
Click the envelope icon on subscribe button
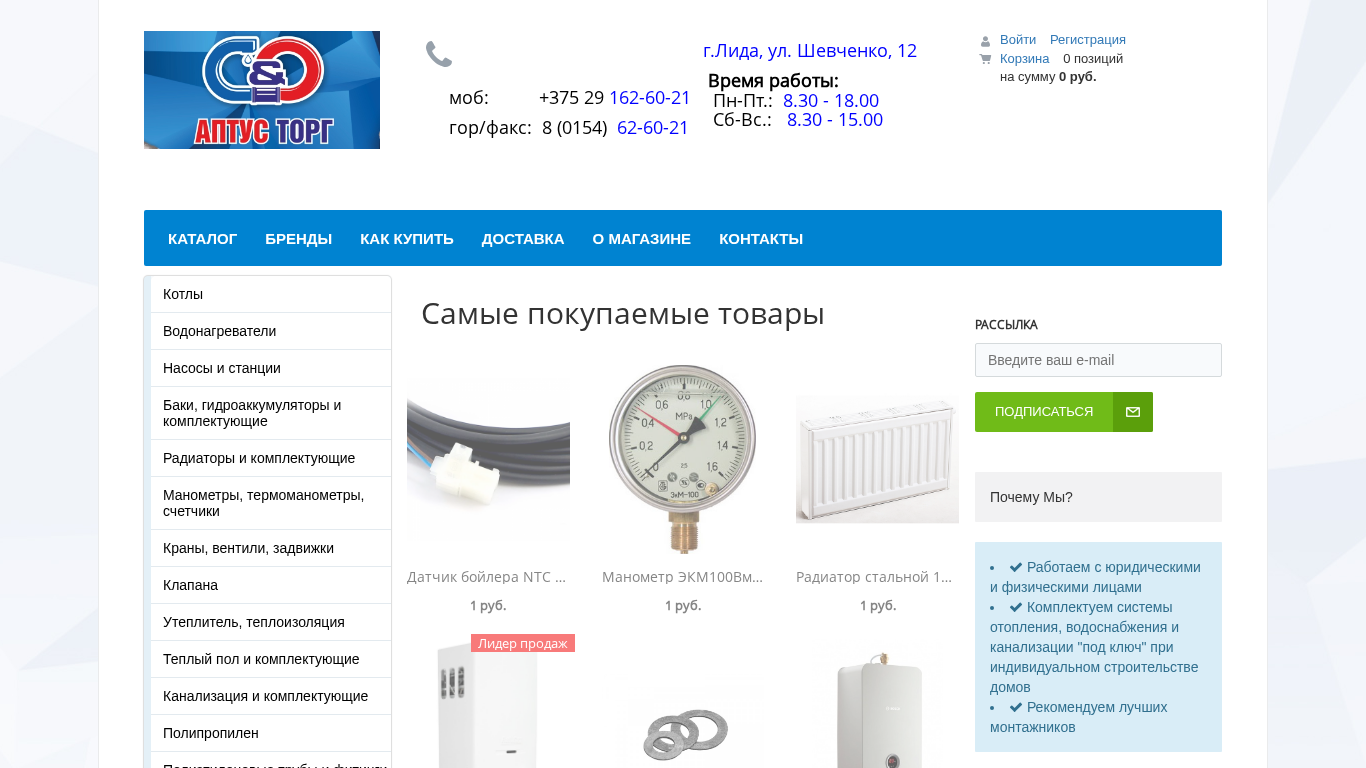[x=1133, y=412]
